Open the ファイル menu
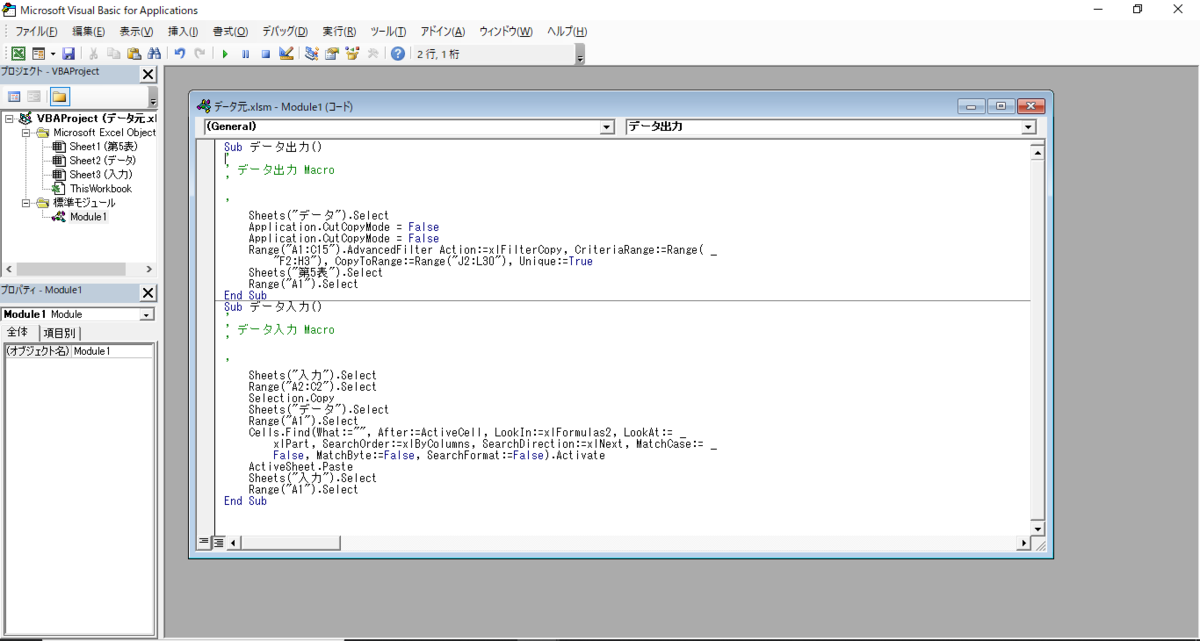 (35, 32)
